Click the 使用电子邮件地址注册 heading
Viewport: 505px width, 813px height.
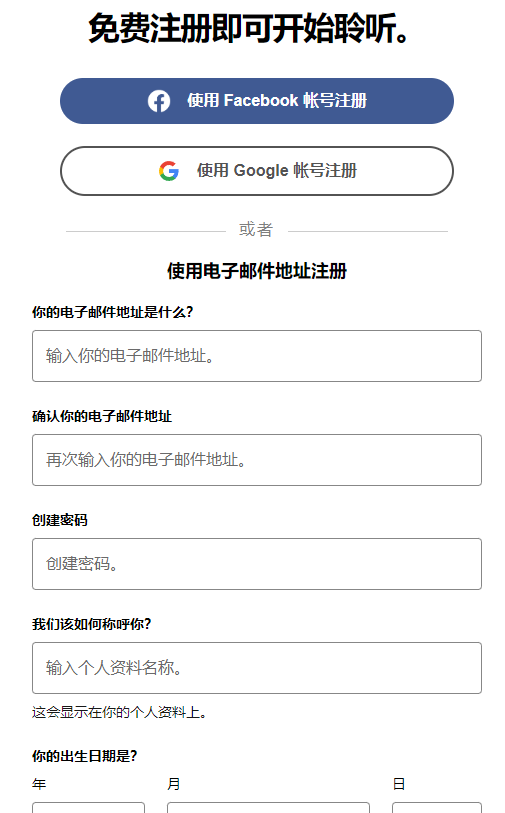coord(257,271)
